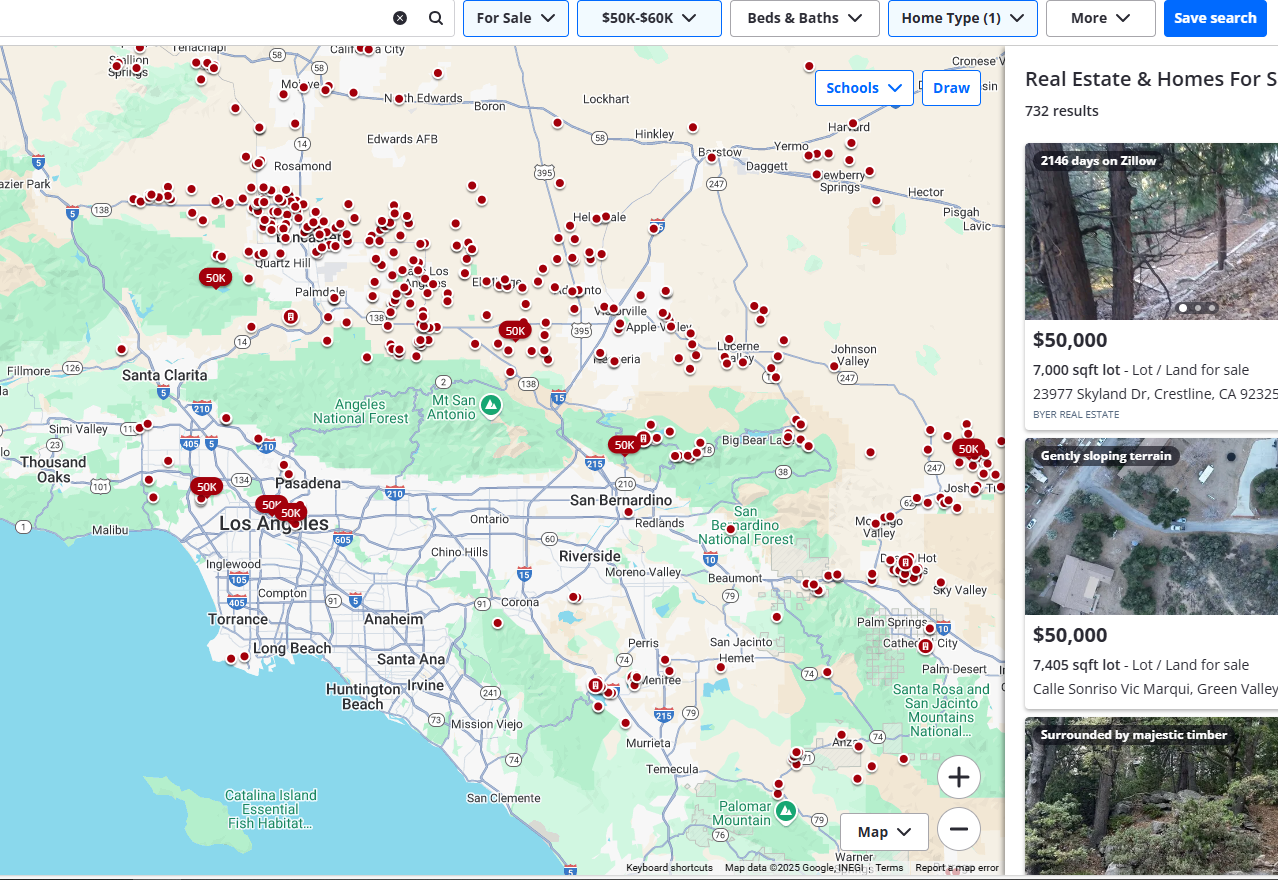
Task: Click the Santa Clarita city label
Action: click(x=165, y=375)
